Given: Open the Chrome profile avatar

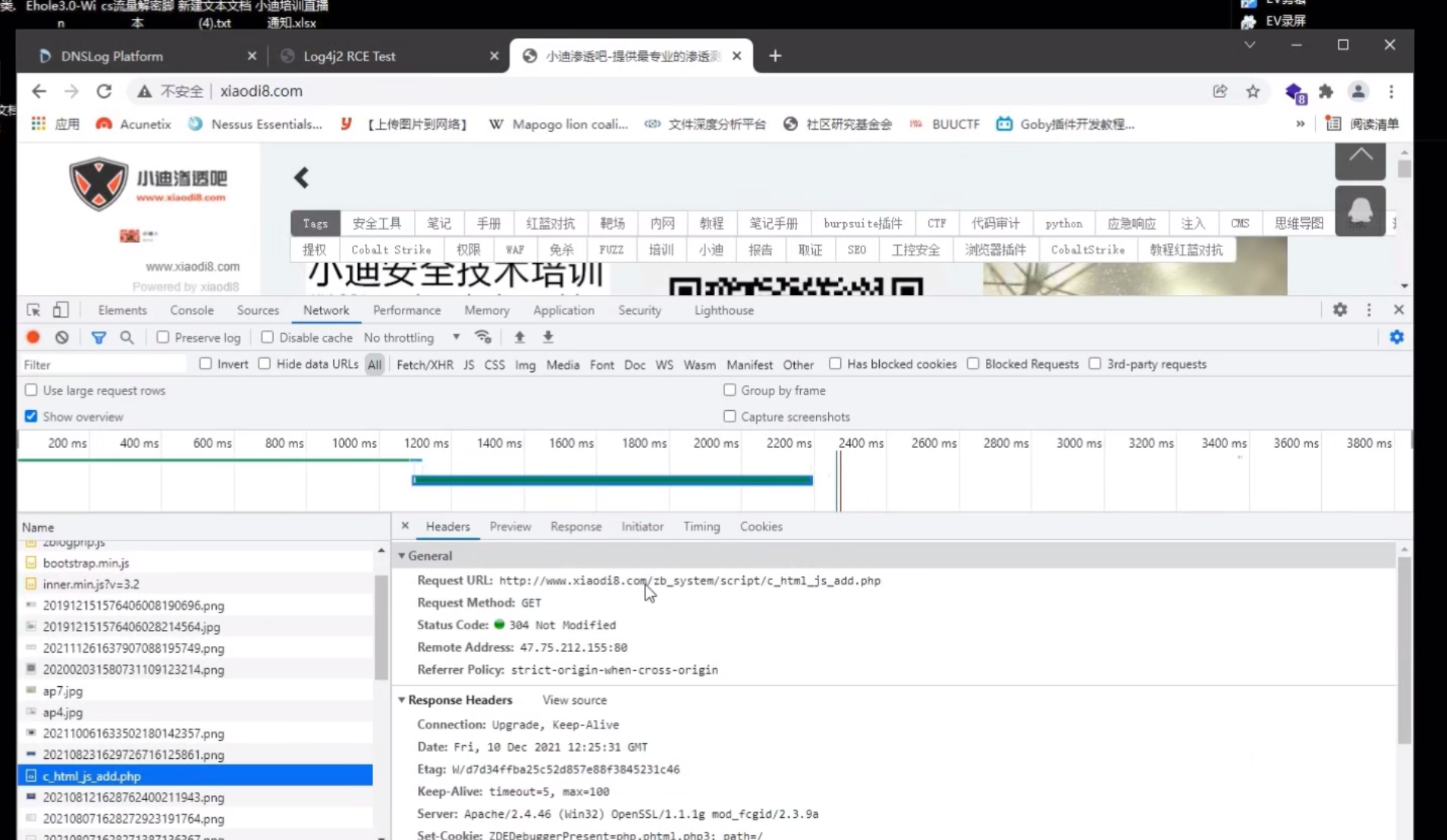Looking at the screenshot, I should [x=1358, y=91].
